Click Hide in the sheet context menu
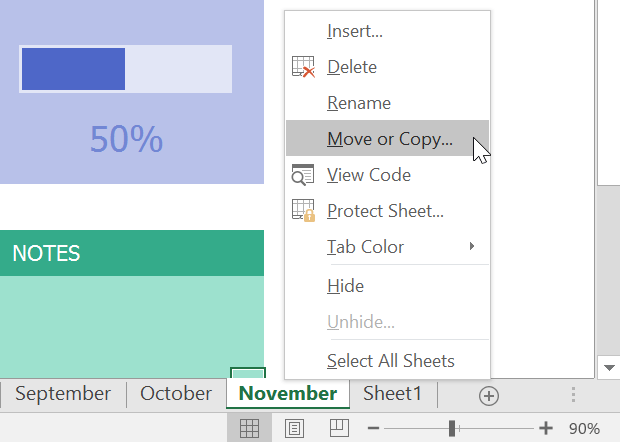The height and width of the screenshot is (442, 620). (345, 286)
